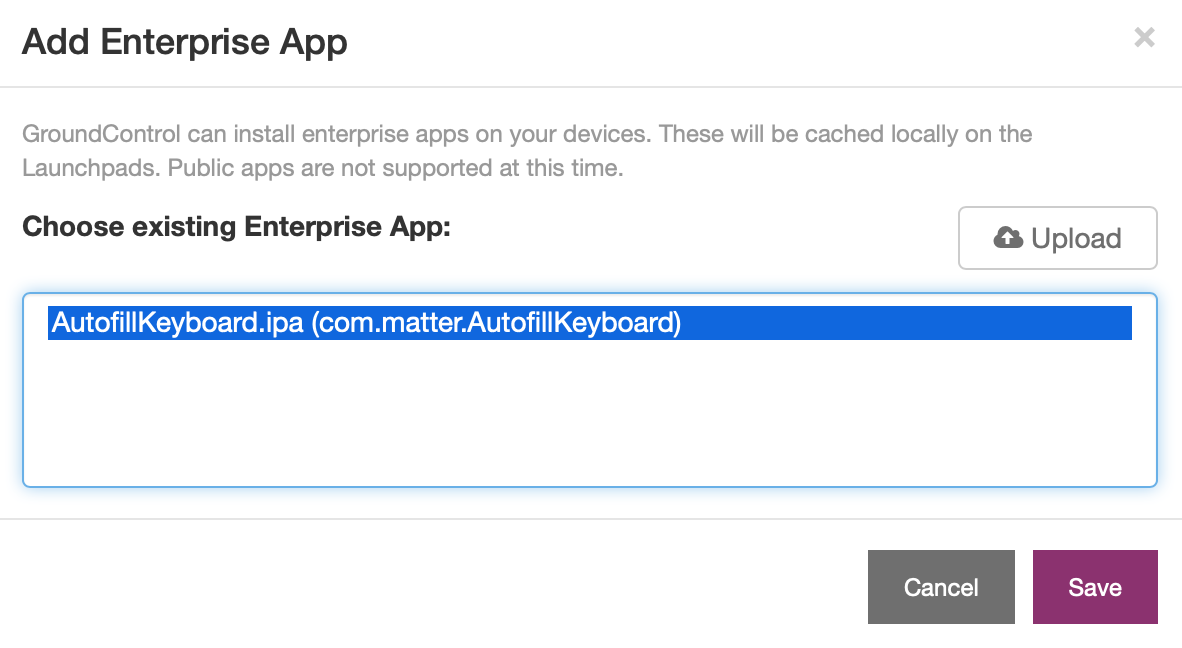Click the Choose existing Enterprise App label
This screenshot has width=1182, height=648.
coord(236,227)
